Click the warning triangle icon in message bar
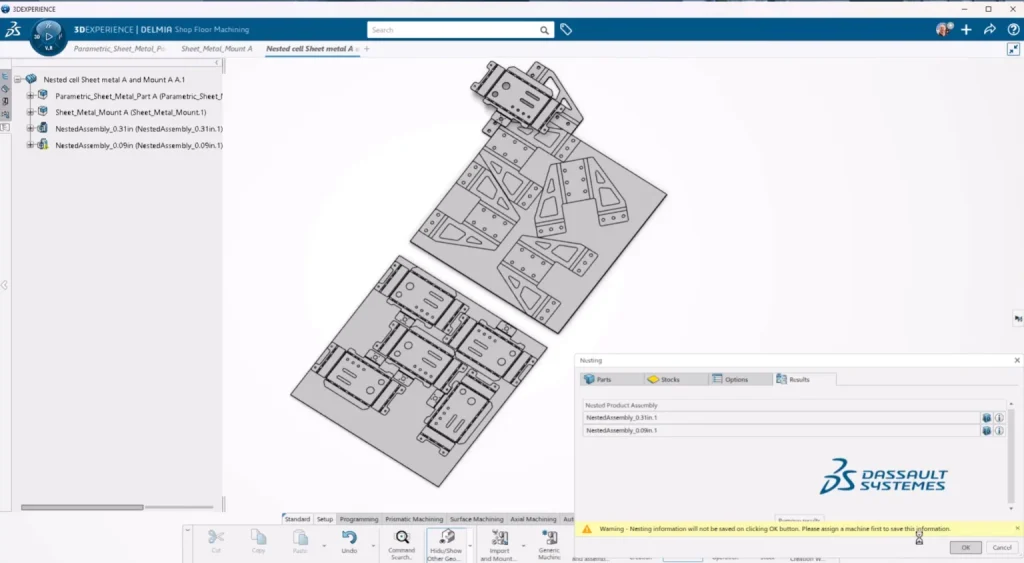The image size is (1024, 563). 586,529
